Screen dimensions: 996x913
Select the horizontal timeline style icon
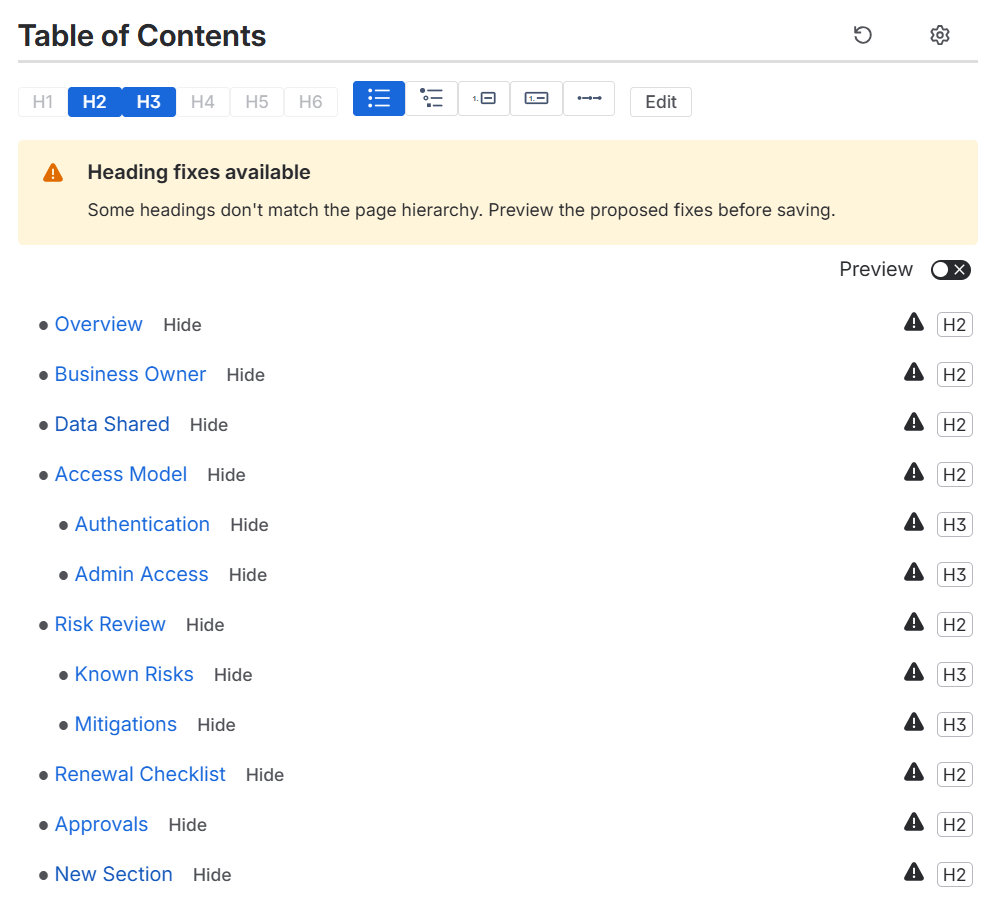point(589,98)
